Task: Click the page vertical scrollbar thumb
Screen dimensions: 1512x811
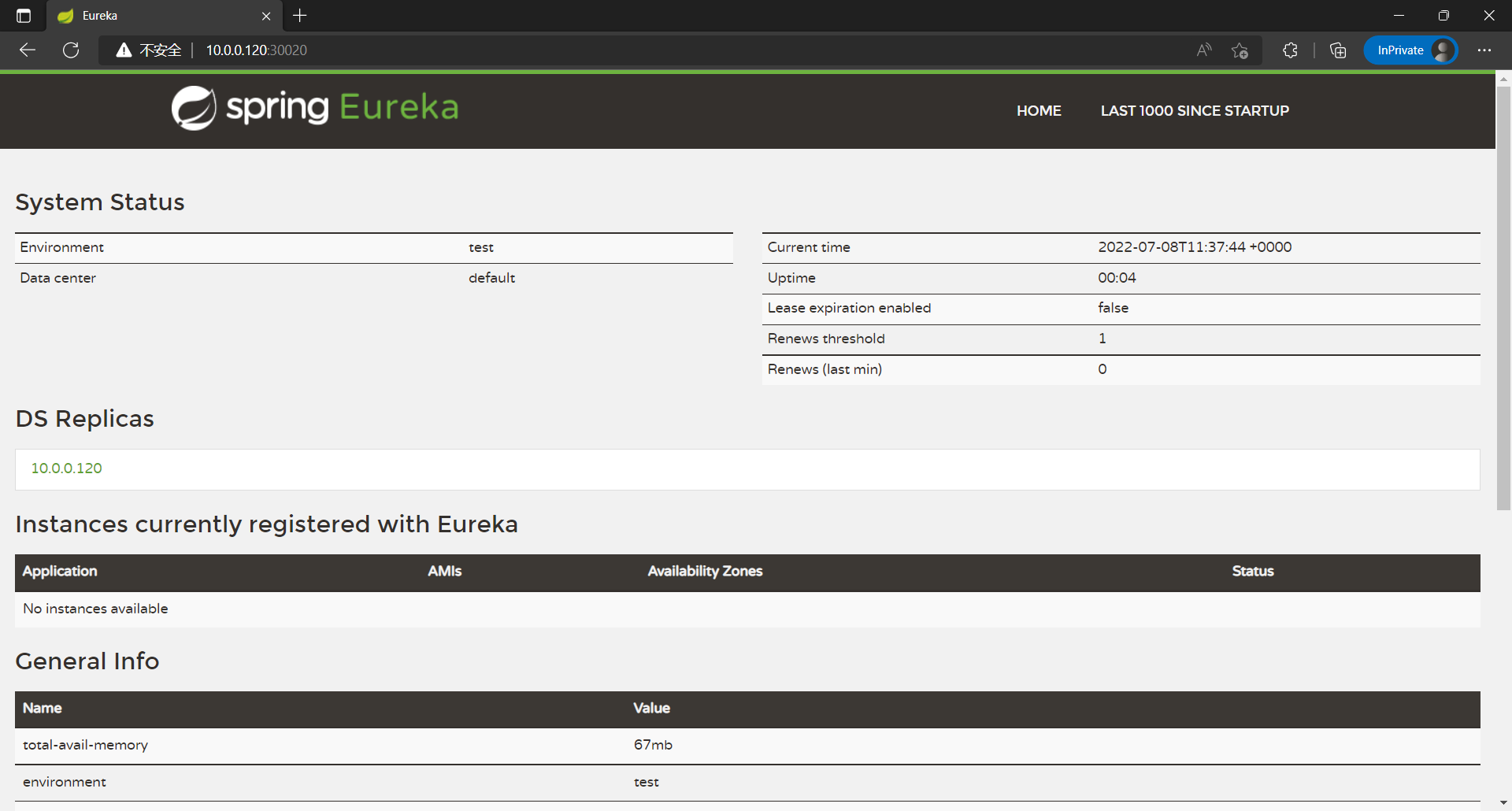Action: pos(1503,298)
